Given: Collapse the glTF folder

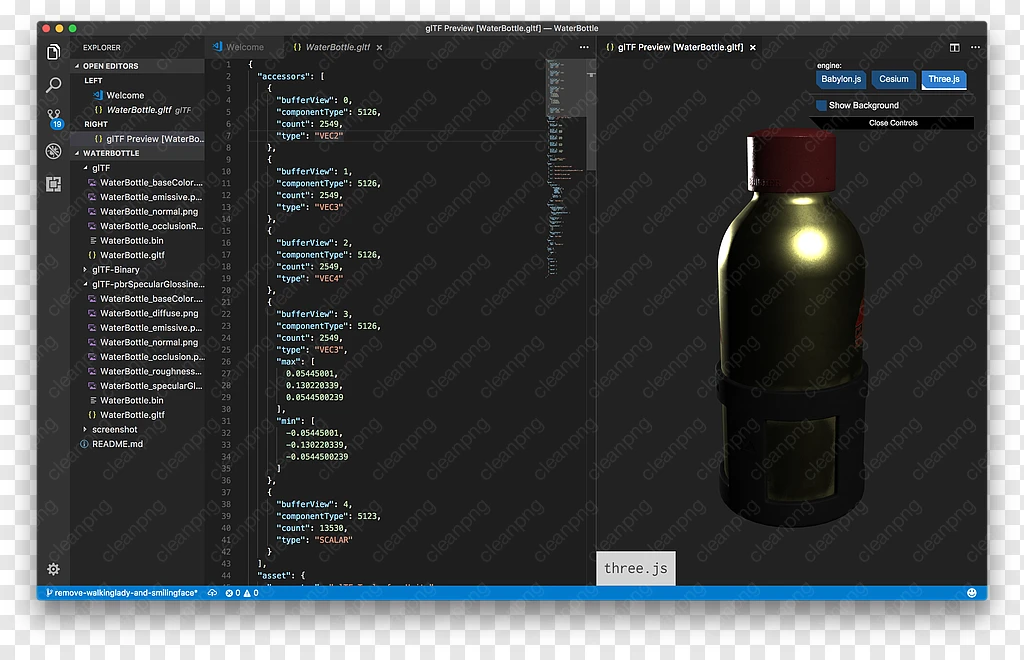Looking at the screenshot, I should pos(138,168).
